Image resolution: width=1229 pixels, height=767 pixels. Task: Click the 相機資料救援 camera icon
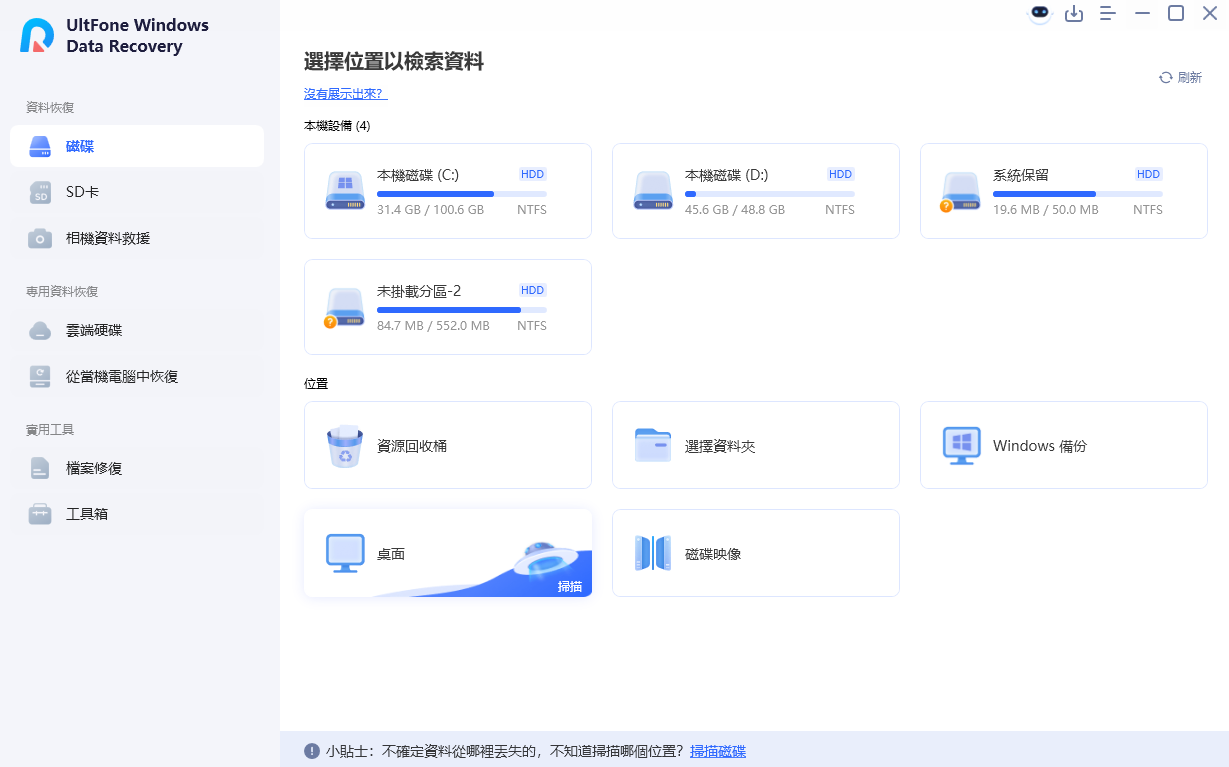(40, 239)
